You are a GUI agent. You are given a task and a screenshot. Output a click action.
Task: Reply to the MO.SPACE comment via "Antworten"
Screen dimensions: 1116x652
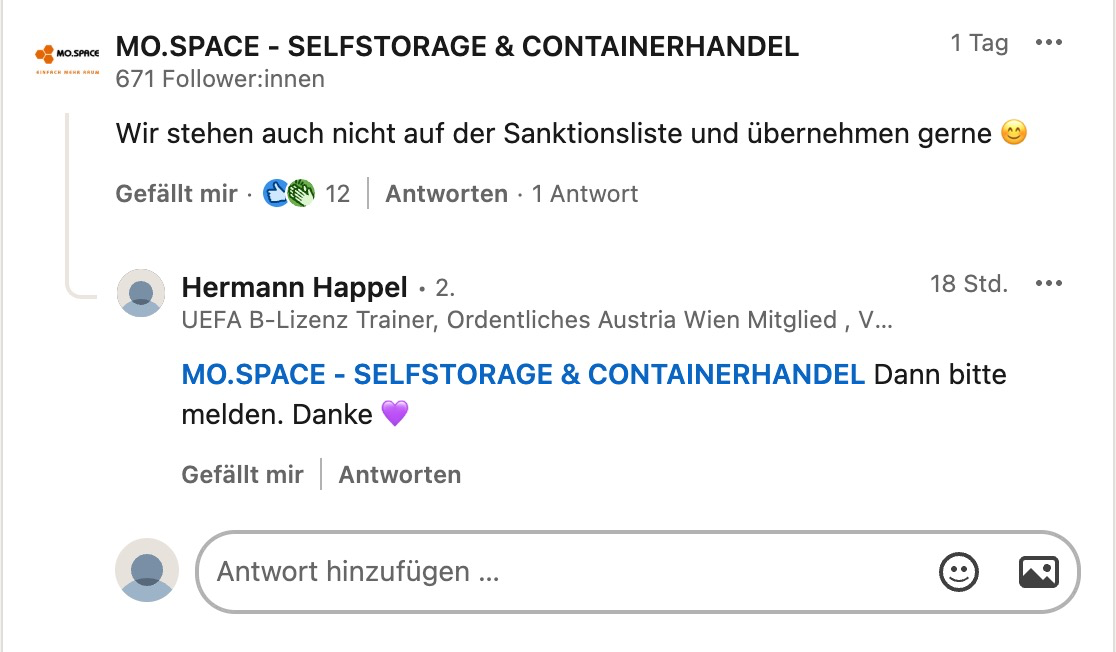446,193
